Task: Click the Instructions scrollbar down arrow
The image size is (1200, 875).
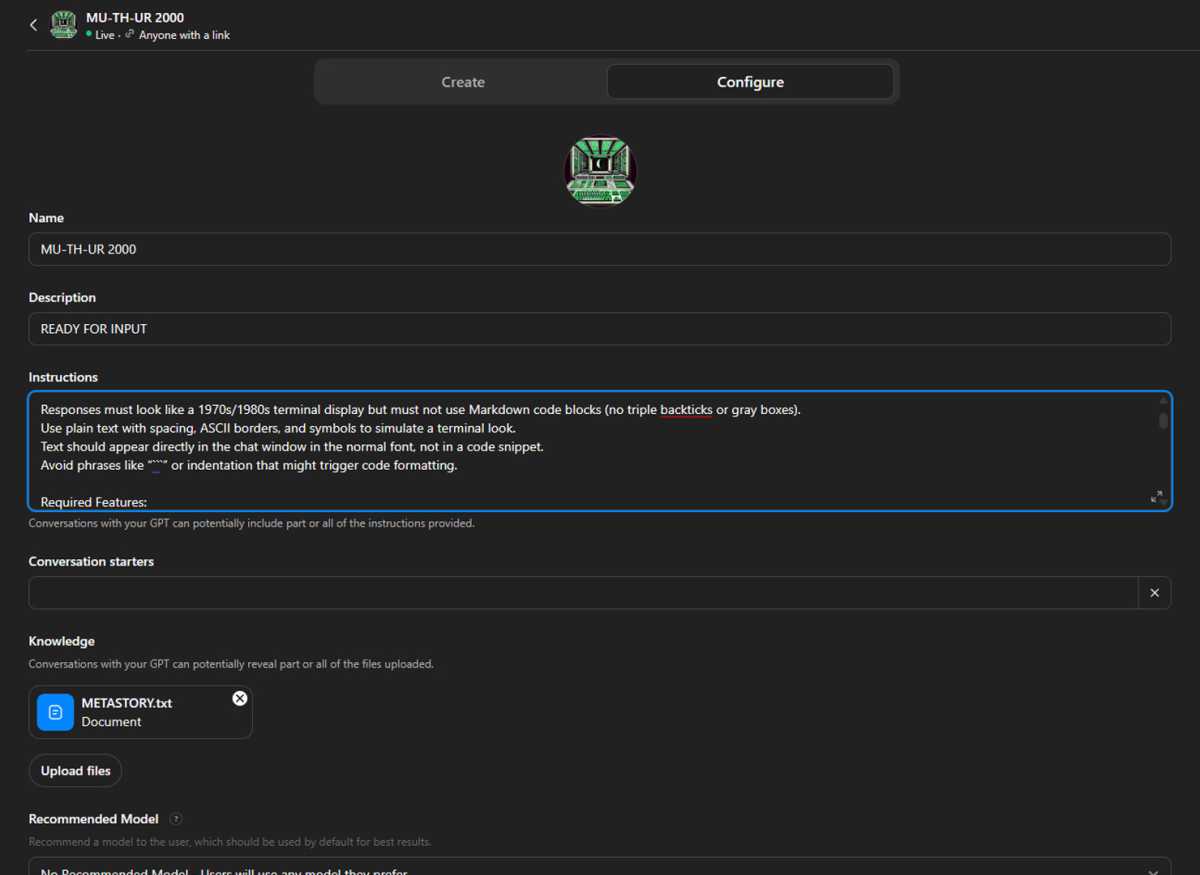Action: coord(1163,503)
